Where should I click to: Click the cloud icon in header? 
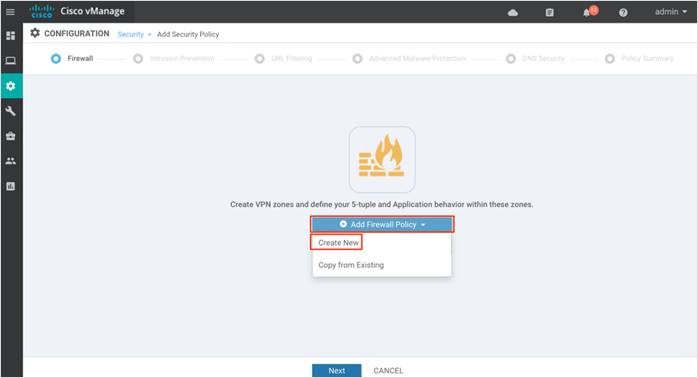(x=513, y=12)
